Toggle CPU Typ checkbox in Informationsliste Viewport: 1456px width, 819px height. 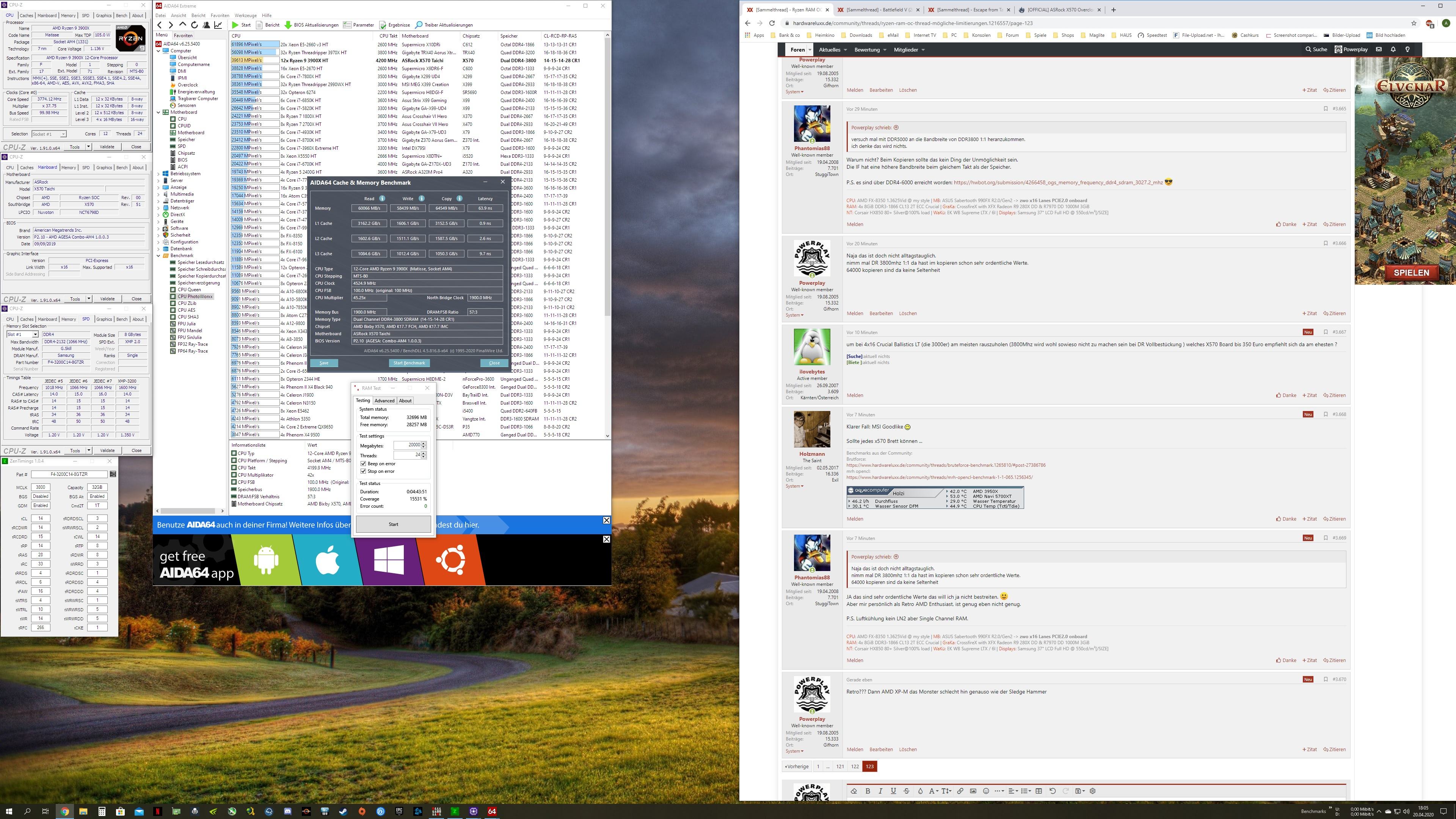coord(234,453)
